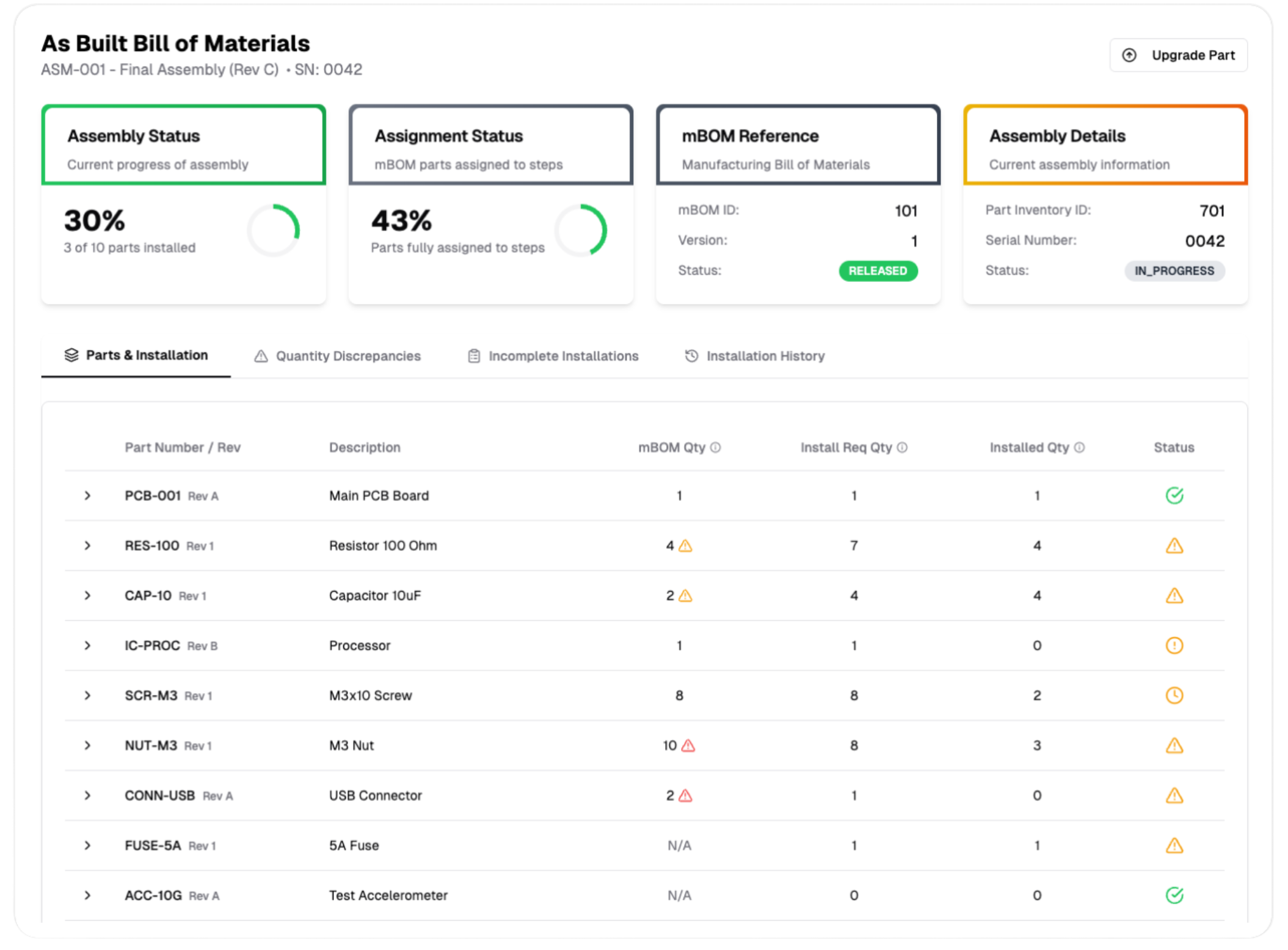Click the warning status icon for FUSE-5A

point(1174,846)
